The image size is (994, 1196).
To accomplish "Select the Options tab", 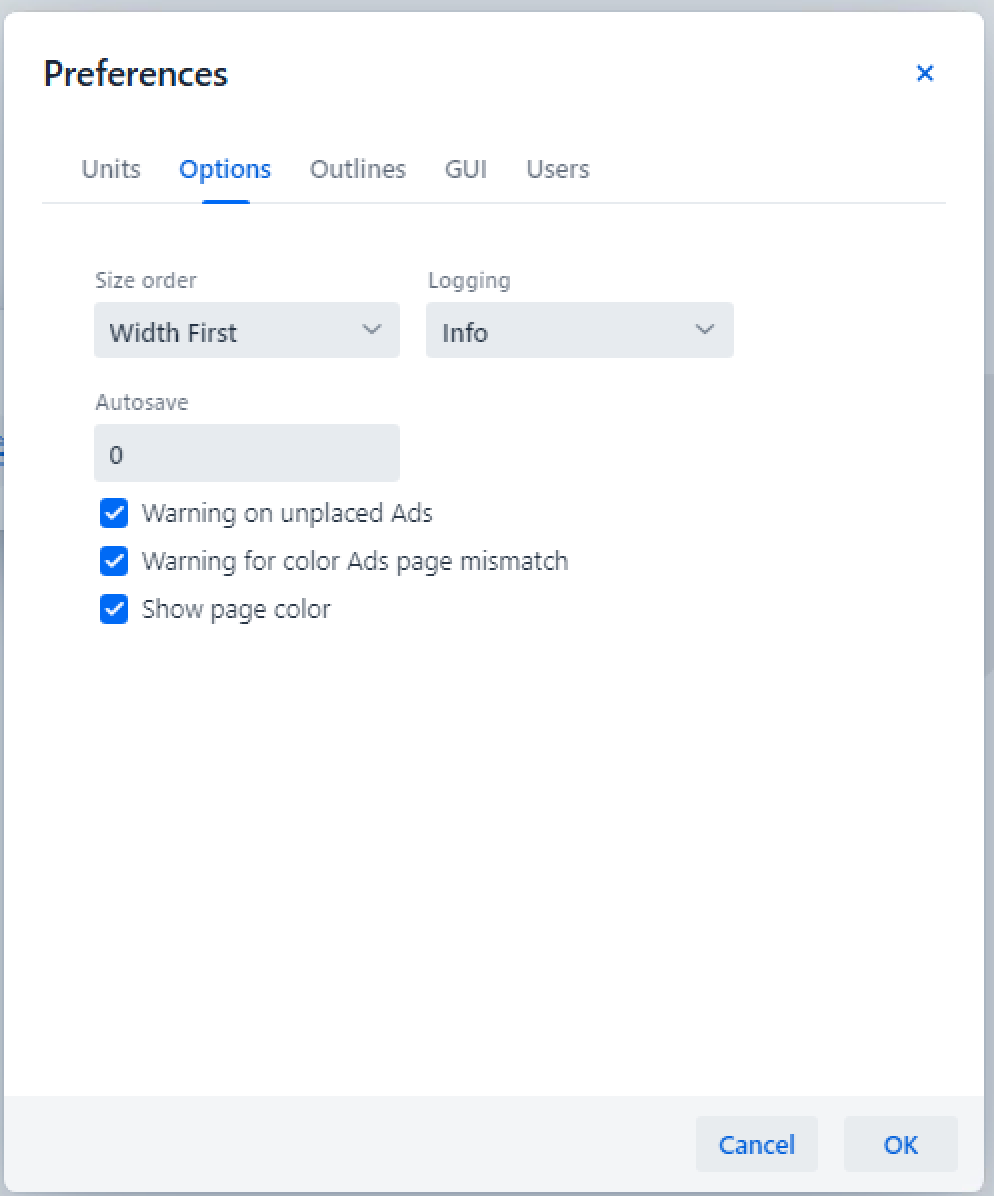I will pyautogui.click(x=225, y=169).
